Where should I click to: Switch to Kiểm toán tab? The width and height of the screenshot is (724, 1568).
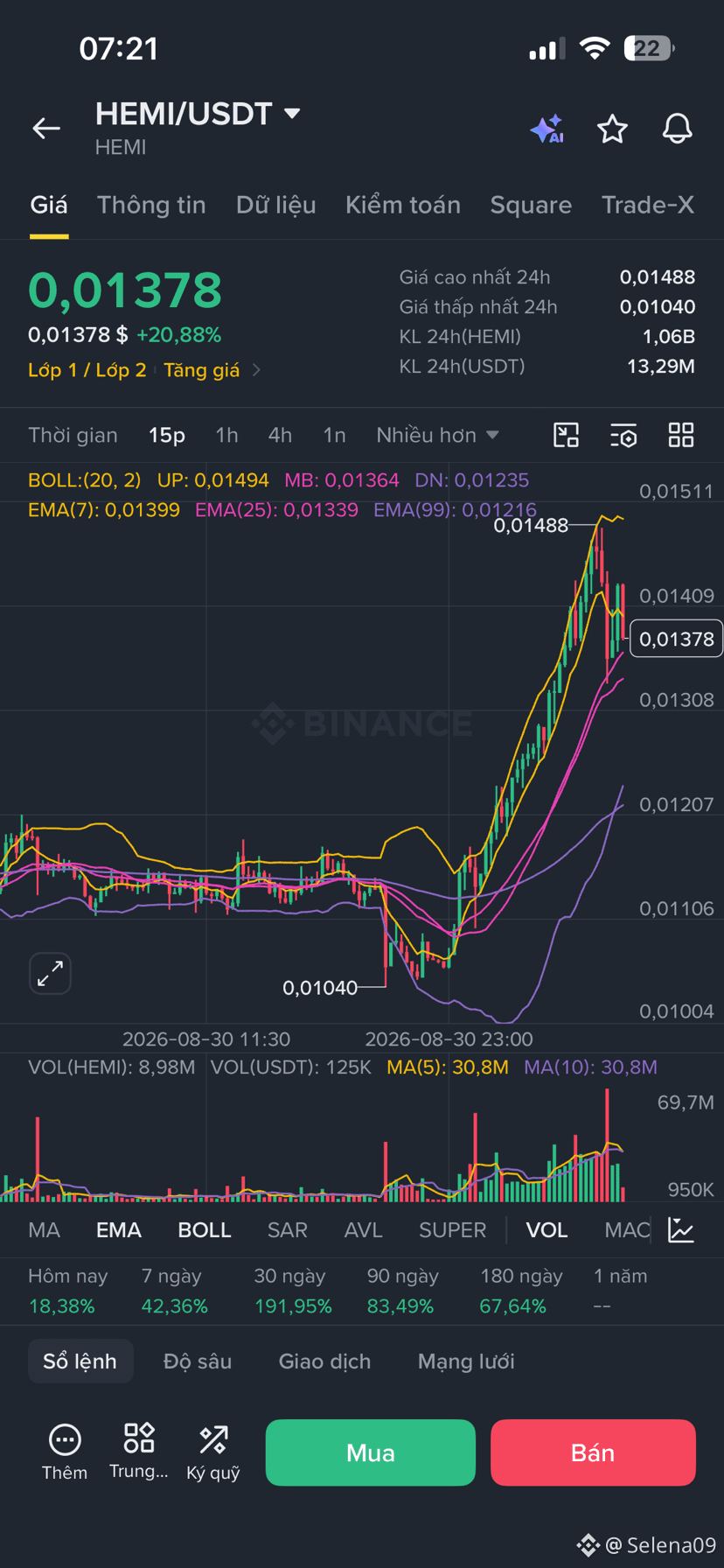tap(403, 205)
